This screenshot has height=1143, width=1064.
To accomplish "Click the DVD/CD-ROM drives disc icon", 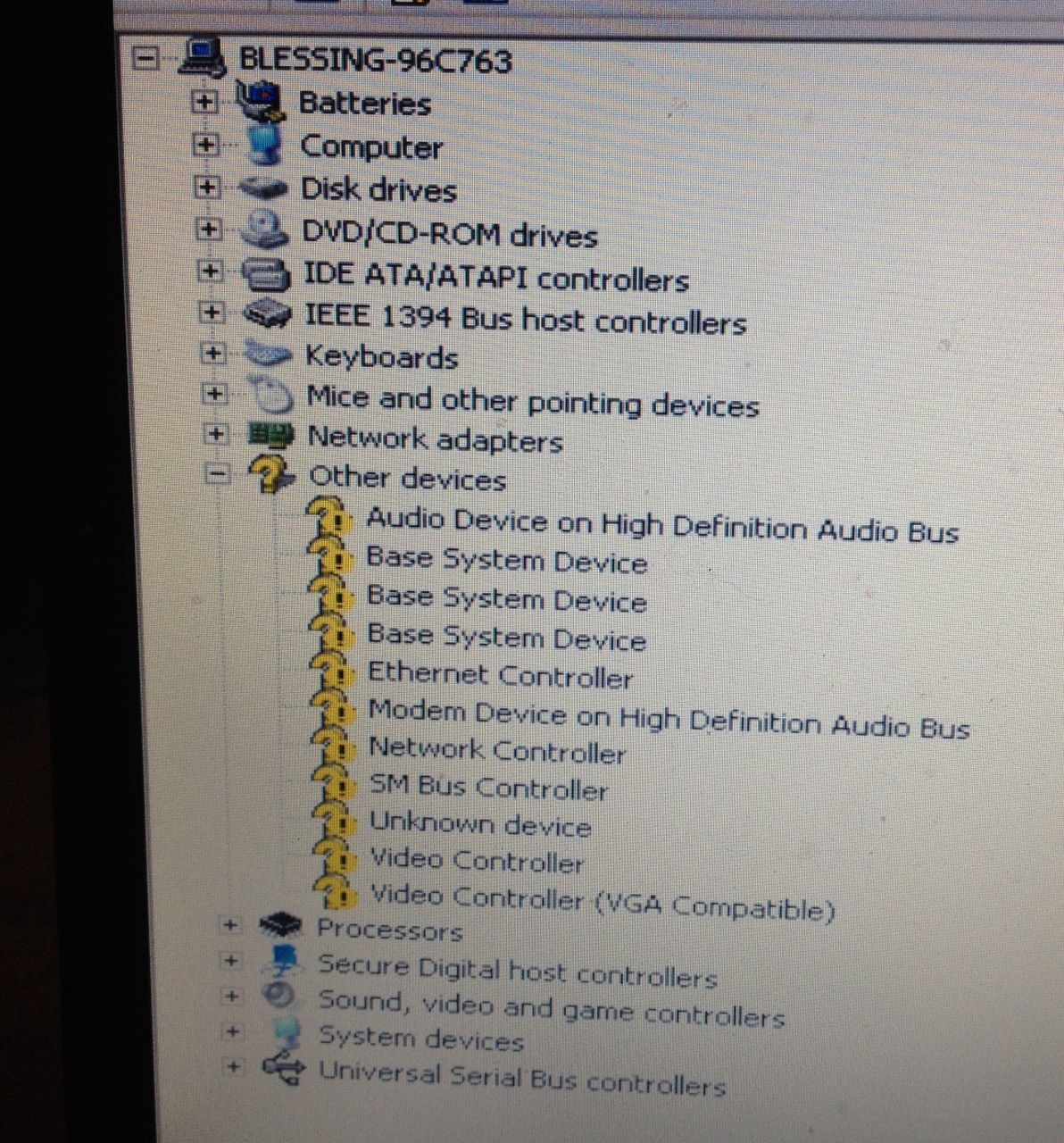I will click(264, 229).
